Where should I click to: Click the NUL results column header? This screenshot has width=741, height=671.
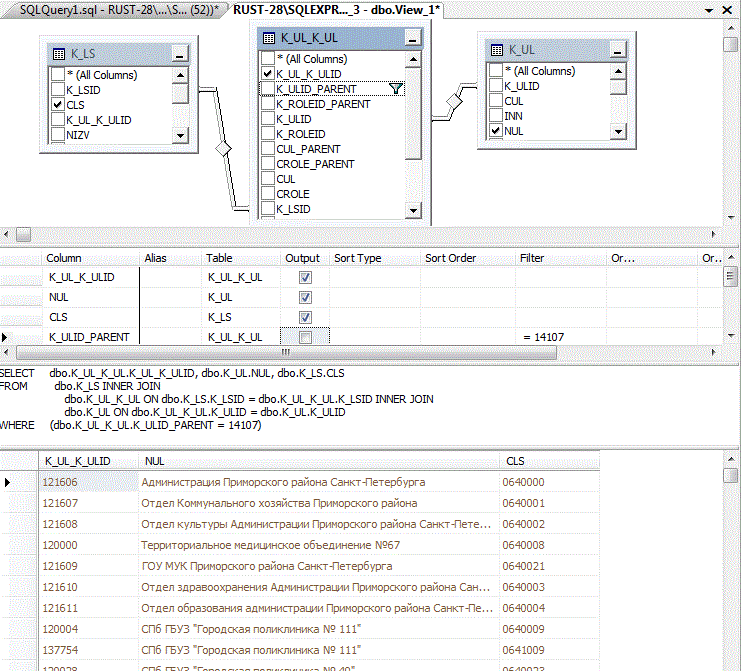click(x=319, y=461)
